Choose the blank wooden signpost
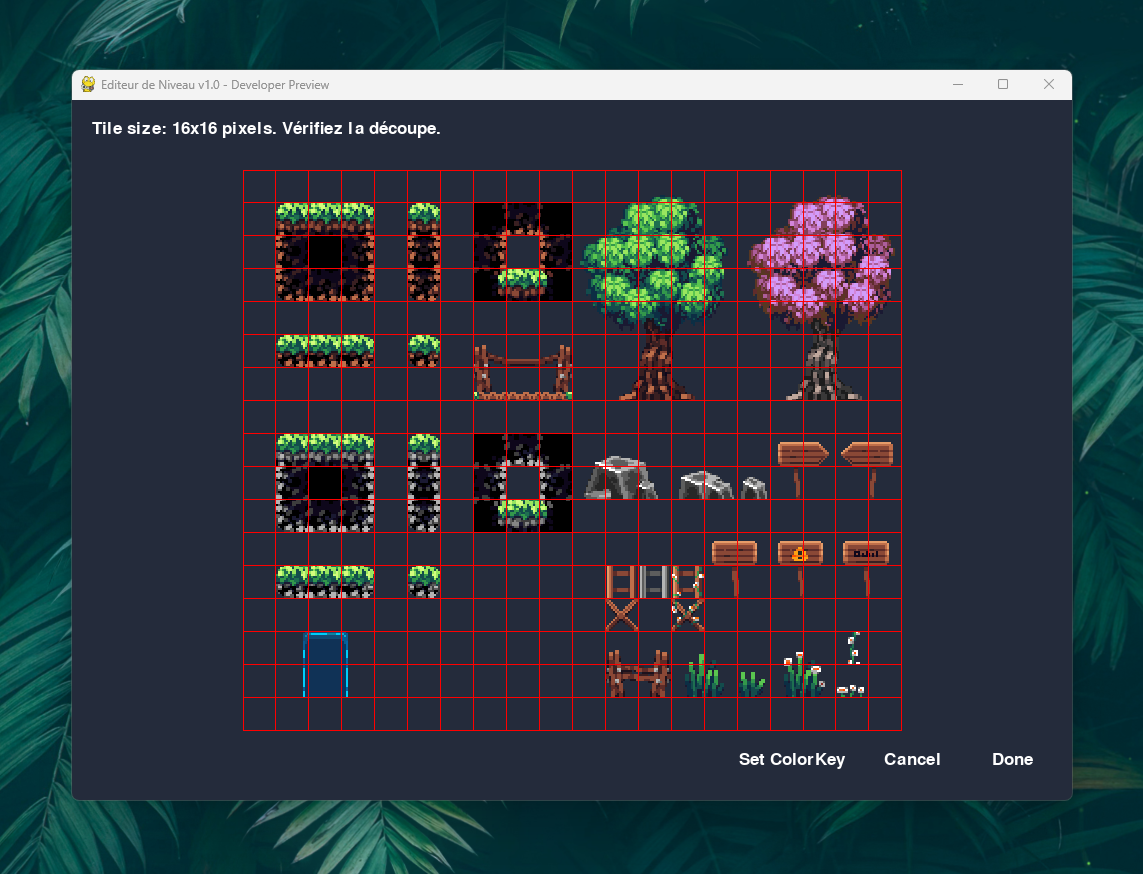This screenshot has width=1143, height=874. coord(735,568)
